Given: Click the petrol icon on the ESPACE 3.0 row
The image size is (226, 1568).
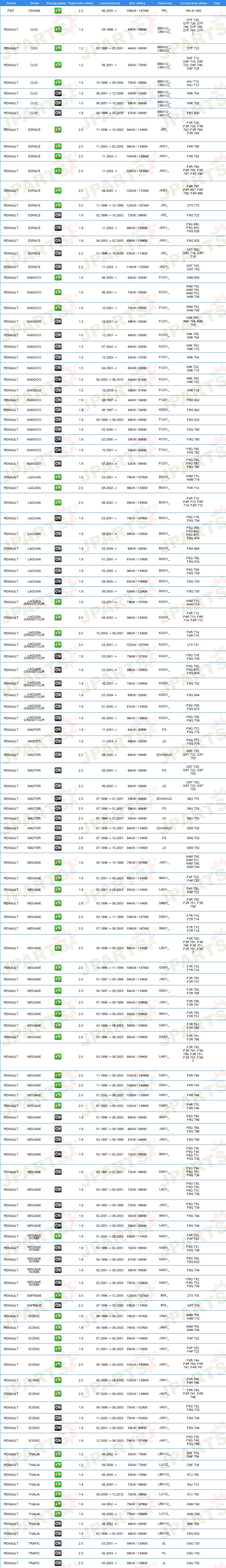Looking at the screenshot, I should click(x=58, y=205).
